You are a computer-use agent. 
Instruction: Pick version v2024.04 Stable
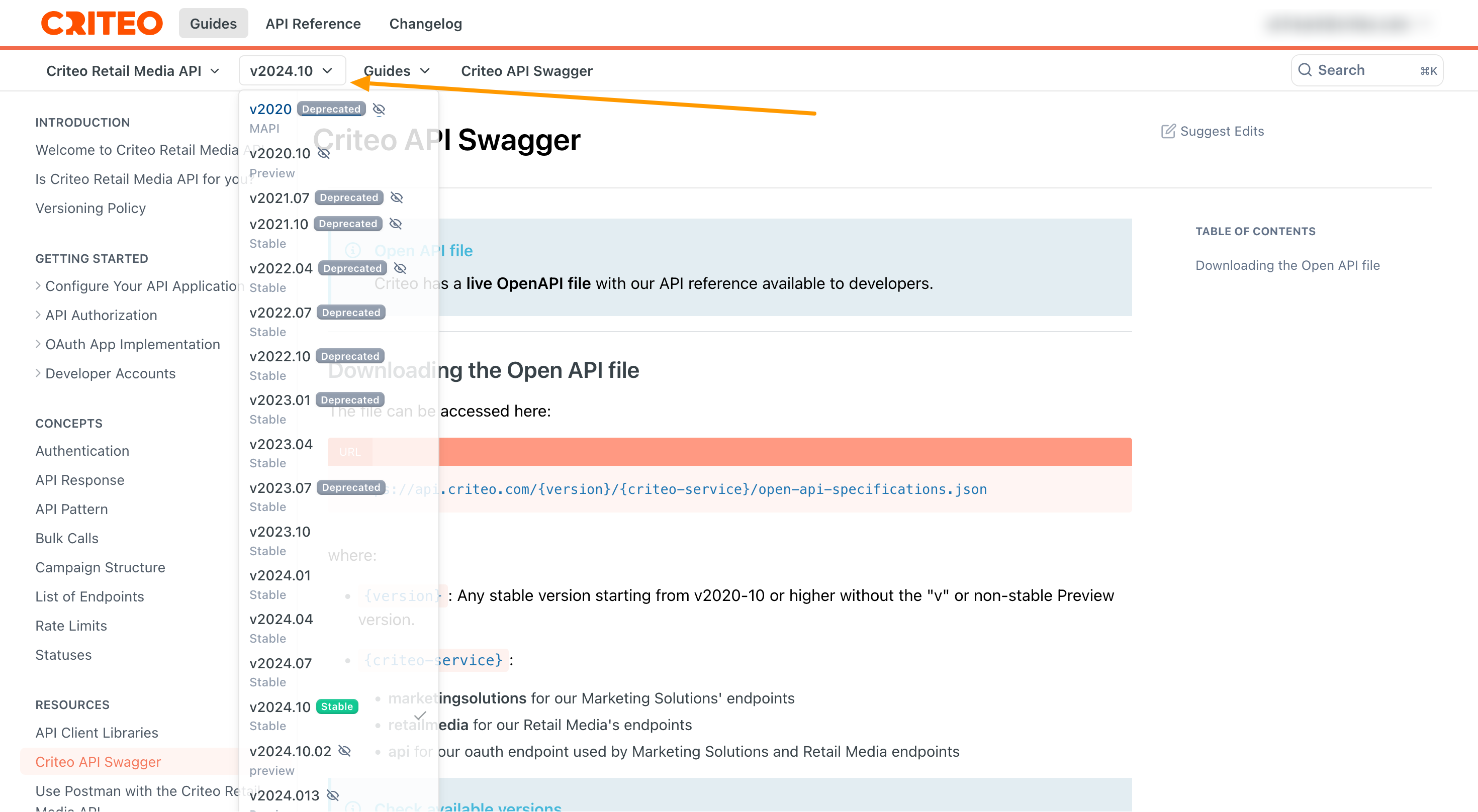coord(338,629)
